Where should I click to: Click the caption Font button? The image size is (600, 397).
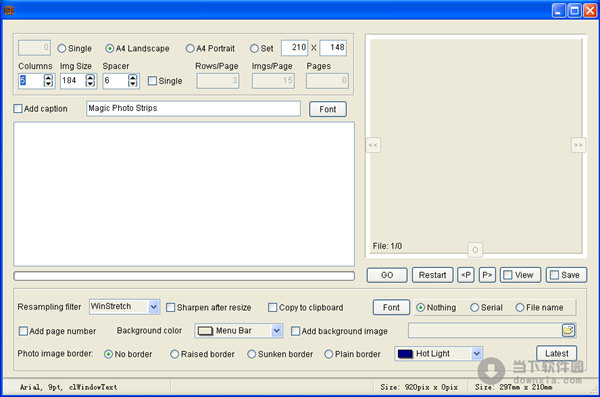328,109
